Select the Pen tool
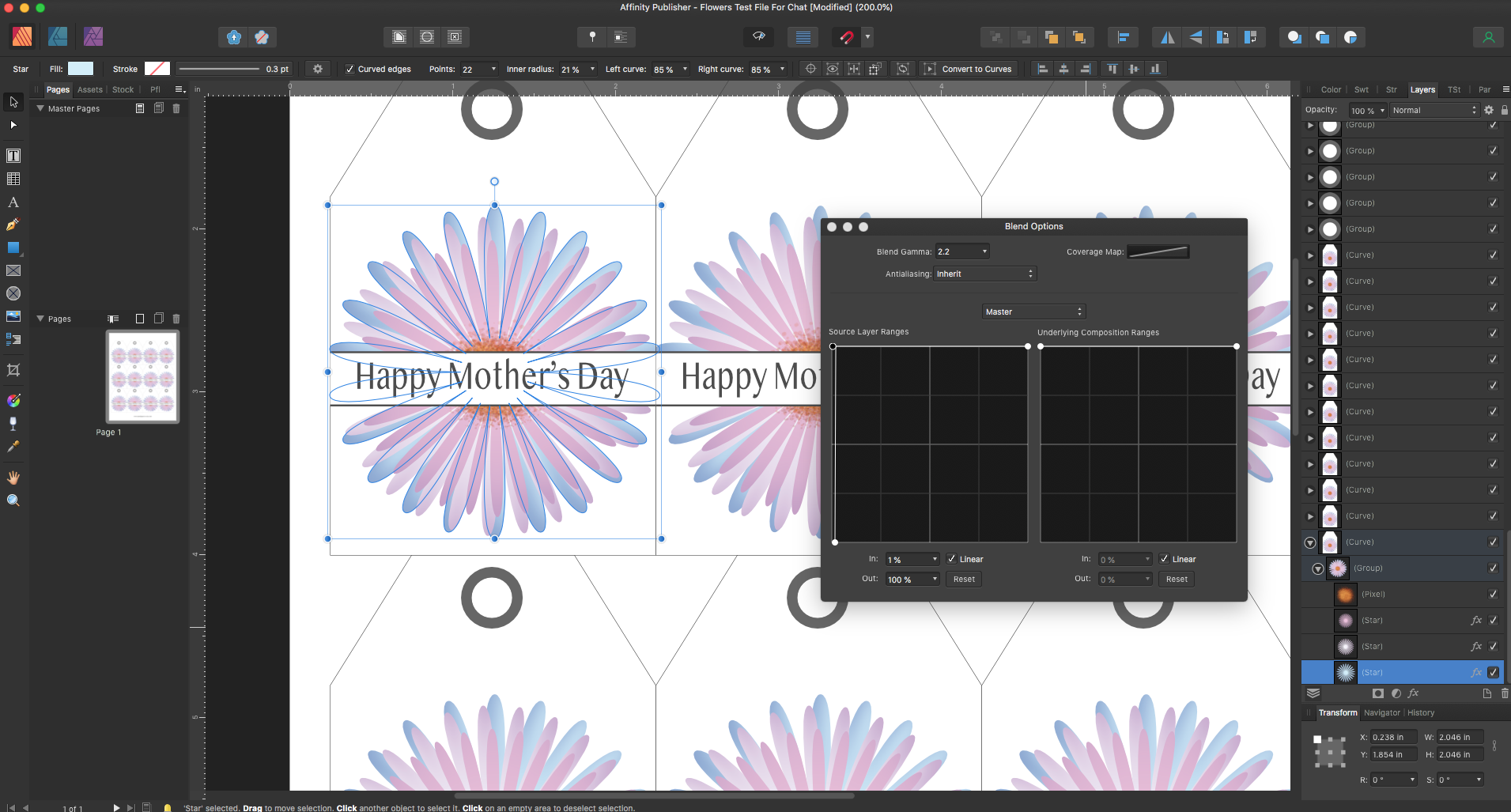This screenshot has width=1511, height=812. coord(13,225)
